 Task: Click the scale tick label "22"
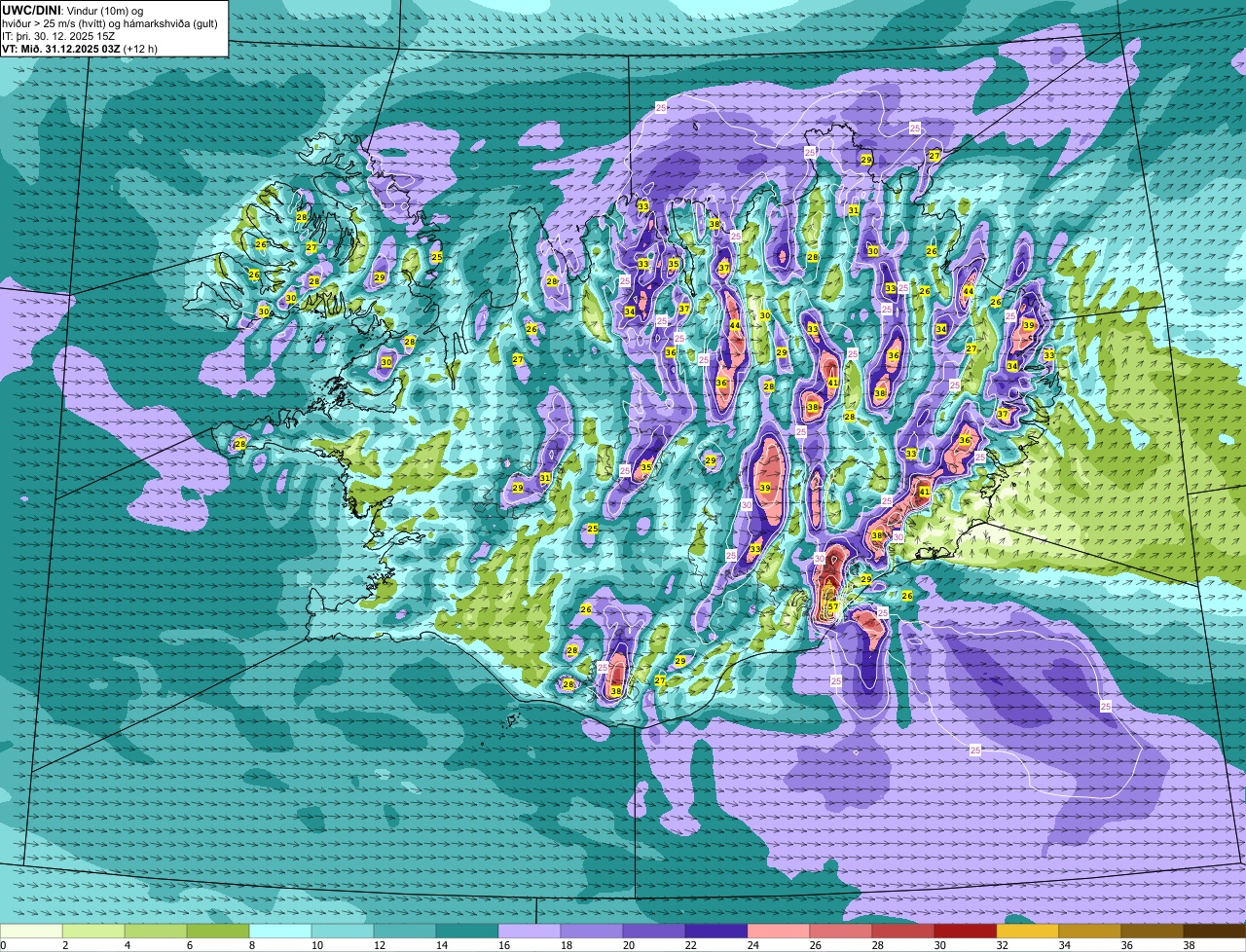691,945
